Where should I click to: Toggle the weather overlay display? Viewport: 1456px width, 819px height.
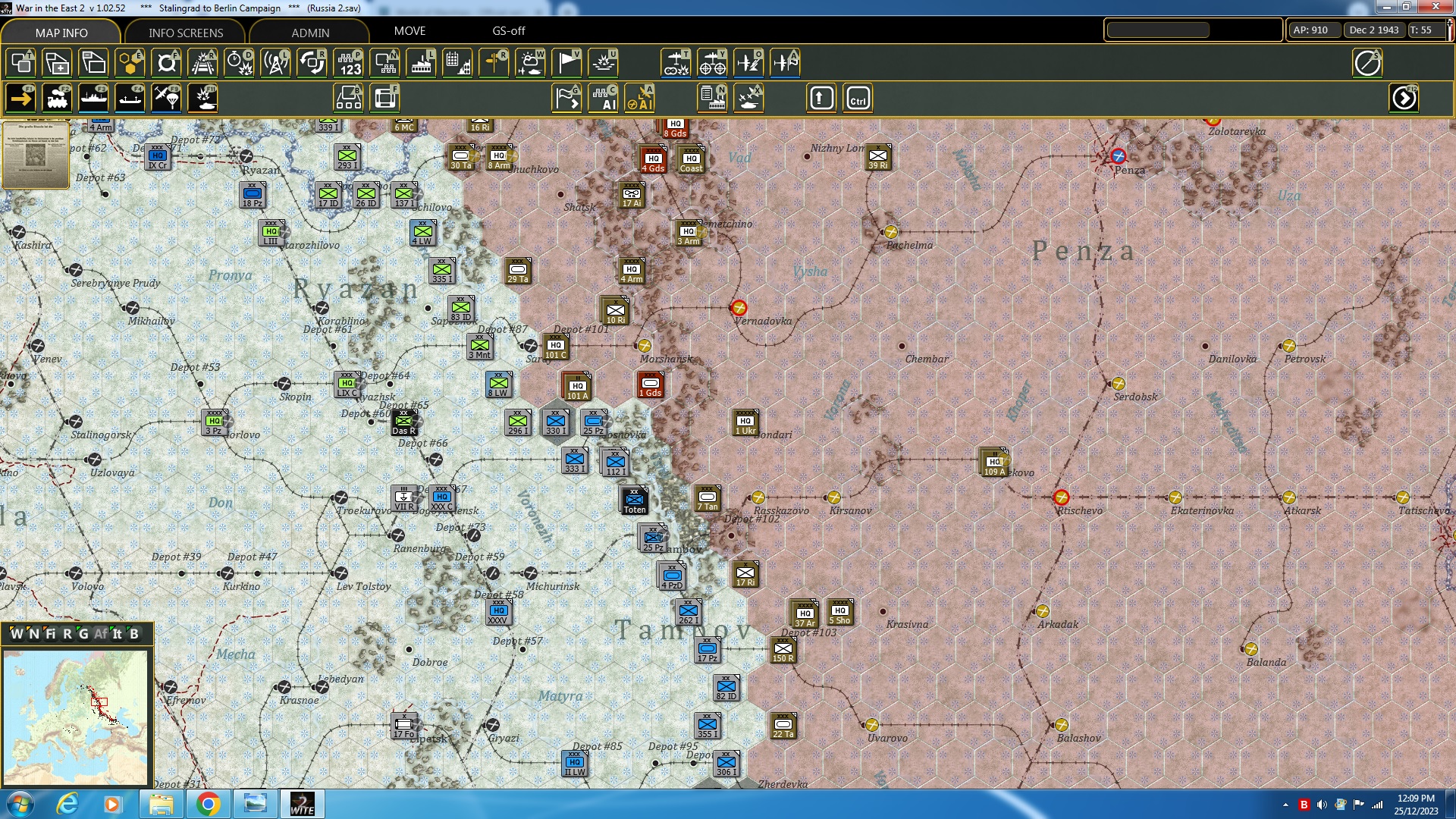click(530, 63)
